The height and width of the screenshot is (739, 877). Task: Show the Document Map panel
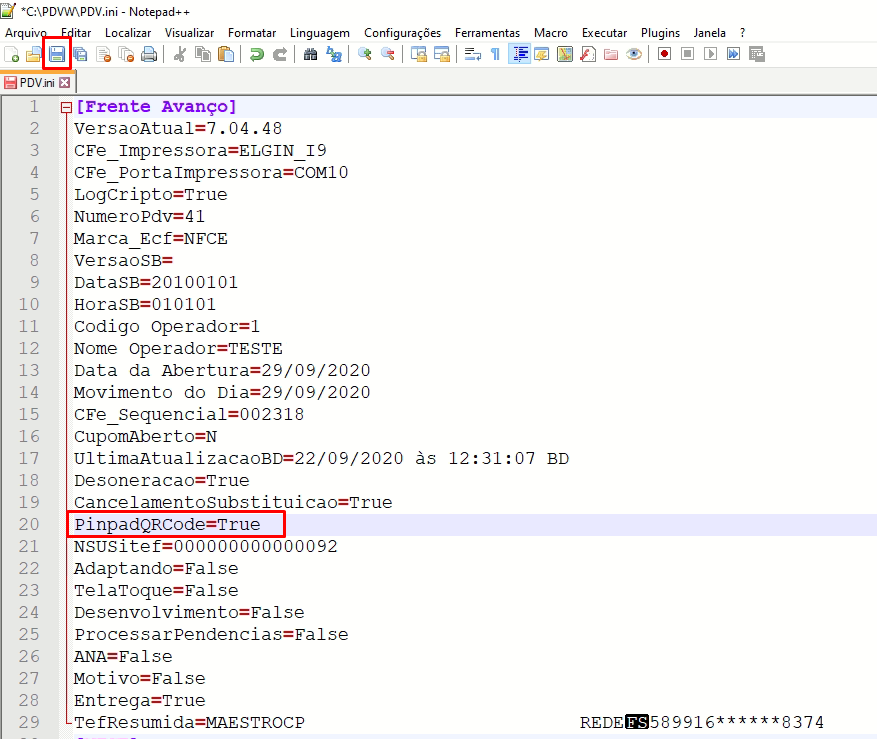[565, 54]
